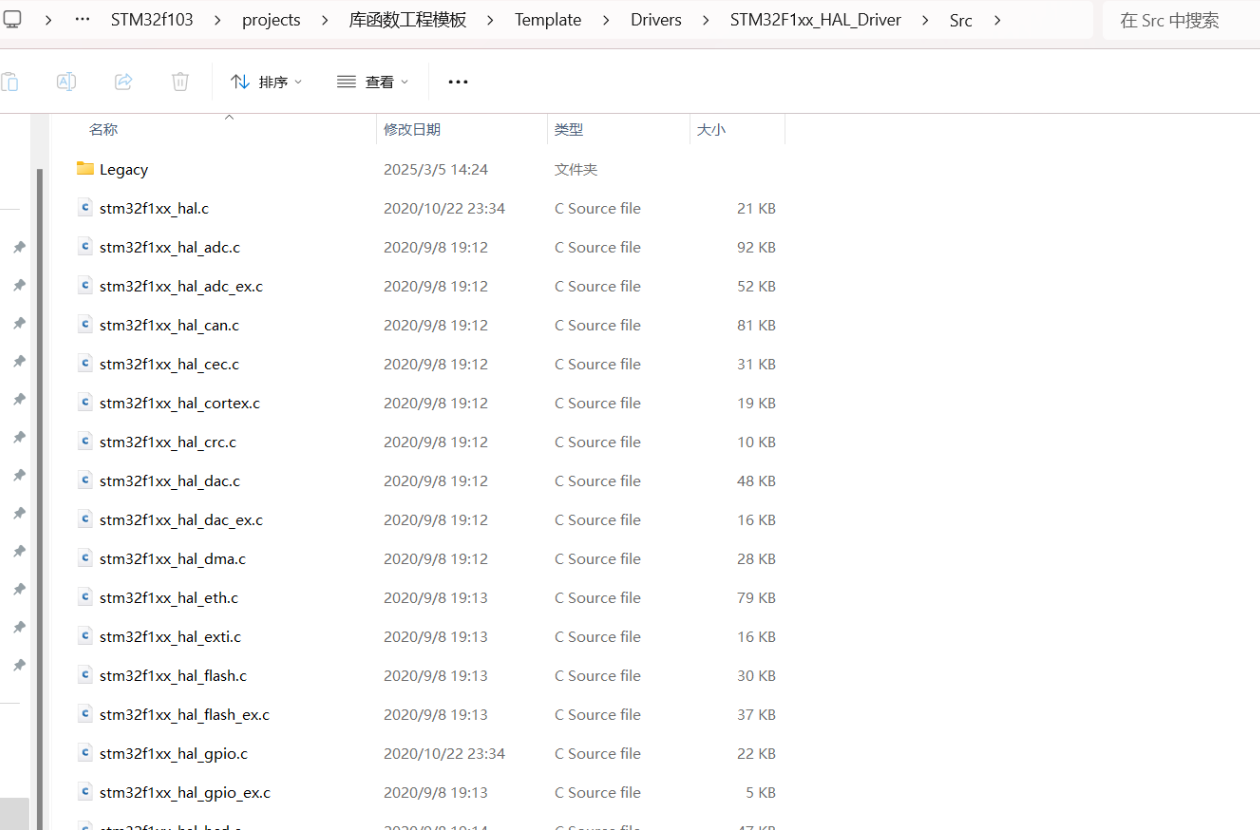This screenshot has height=830, width=1260.
Task: Click the file icon of stm32f1xx_hal_dma.c
Action: pos(85,559)
